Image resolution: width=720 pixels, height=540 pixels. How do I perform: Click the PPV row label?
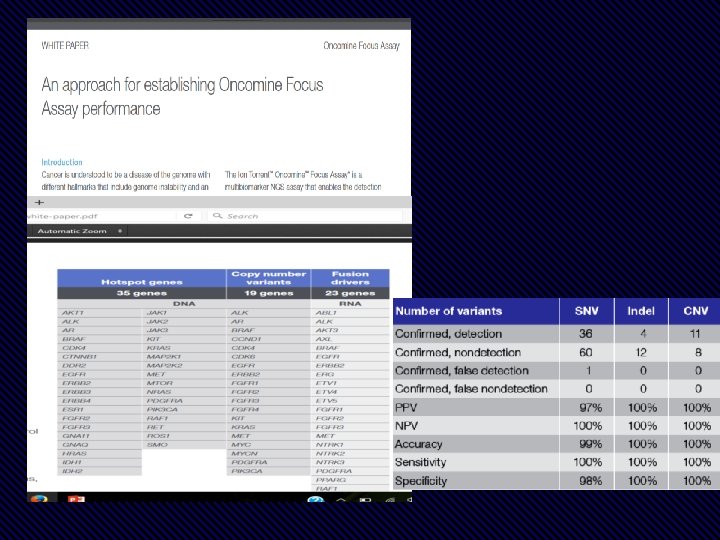[406, 407]
